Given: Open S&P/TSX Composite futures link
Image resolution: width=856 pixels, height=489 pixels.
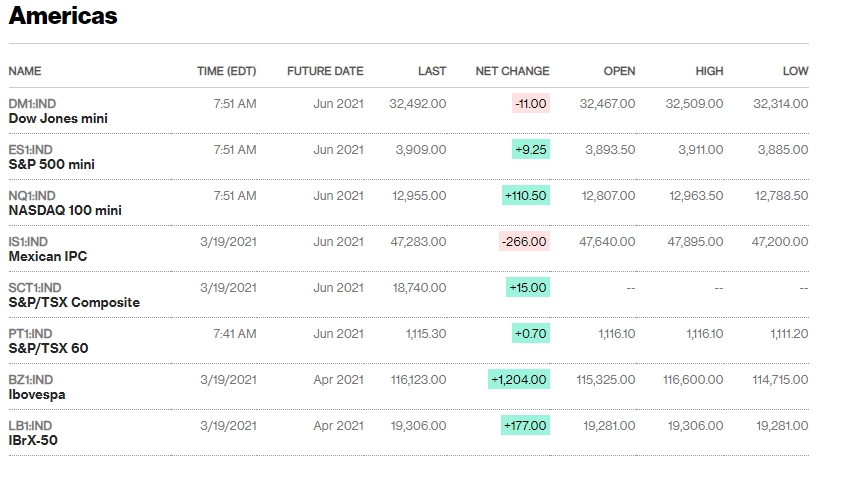Looking at the screenshot, I should click(74, 302).
